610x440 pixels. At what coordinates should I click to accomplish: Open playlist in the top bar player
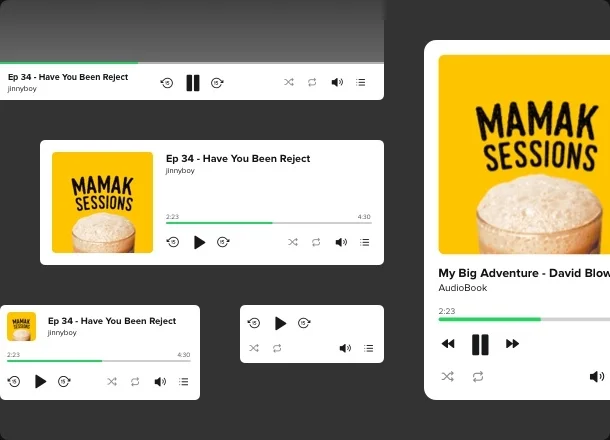tap(361, 82)
